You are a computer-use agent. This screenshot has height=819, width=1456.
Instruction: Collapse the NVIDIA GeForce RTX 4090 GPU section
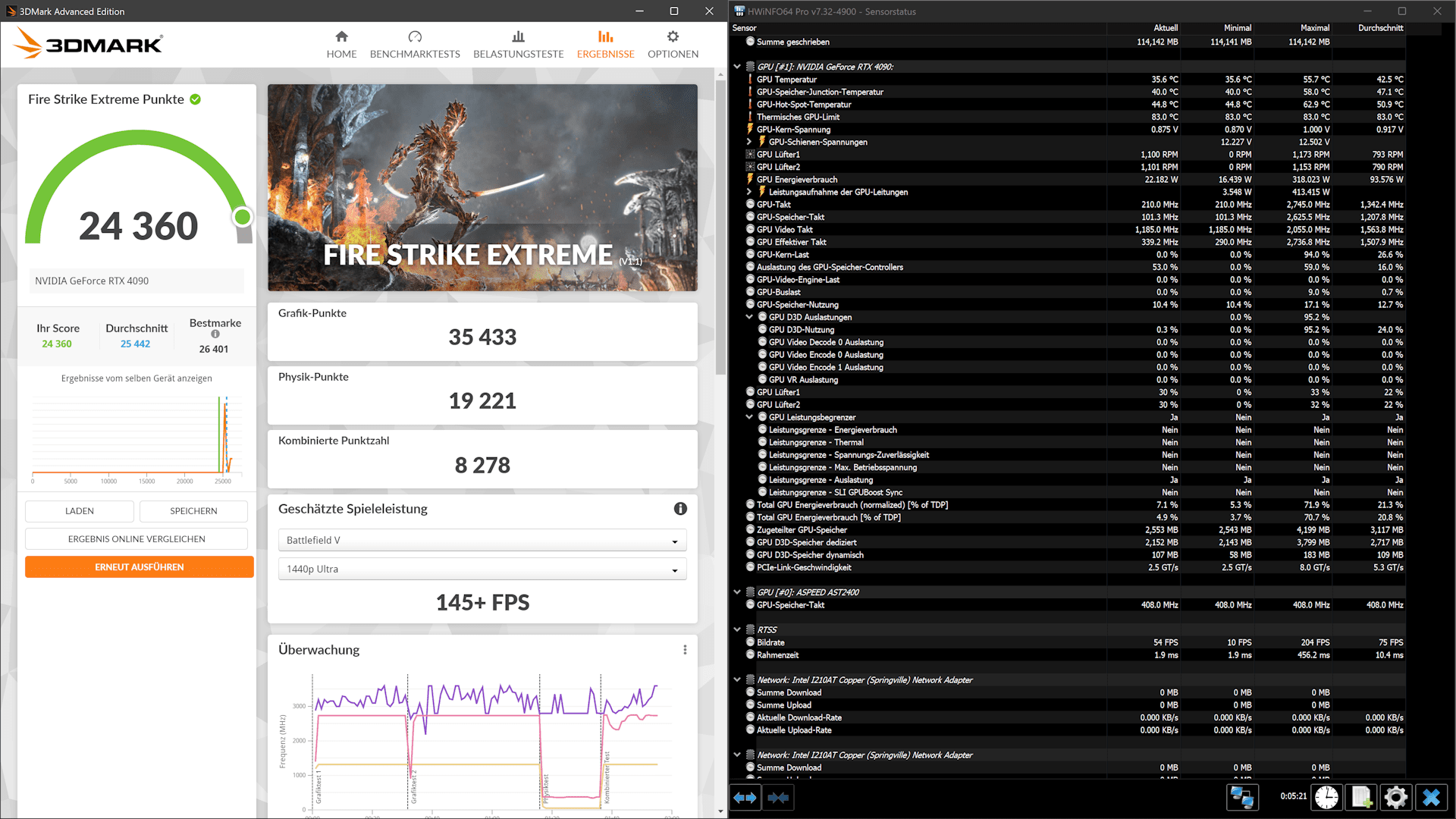click(x=737, y=67)
